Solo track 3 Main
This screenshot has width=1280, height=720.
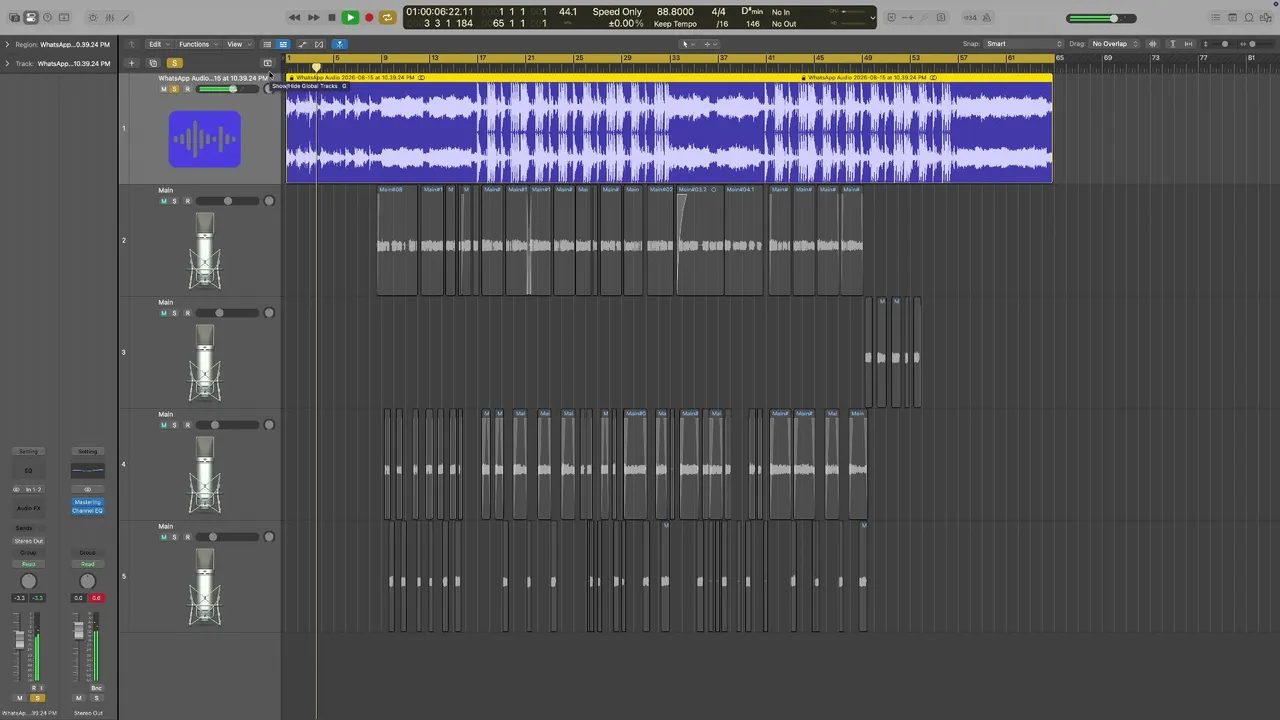174,313
